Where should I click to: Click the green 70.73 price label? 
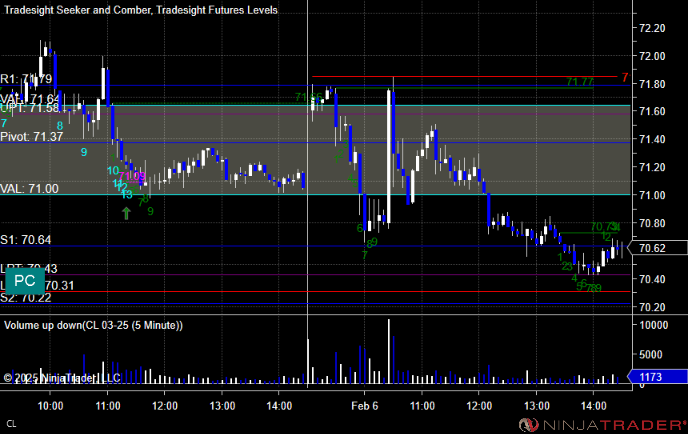pos(604,226)
